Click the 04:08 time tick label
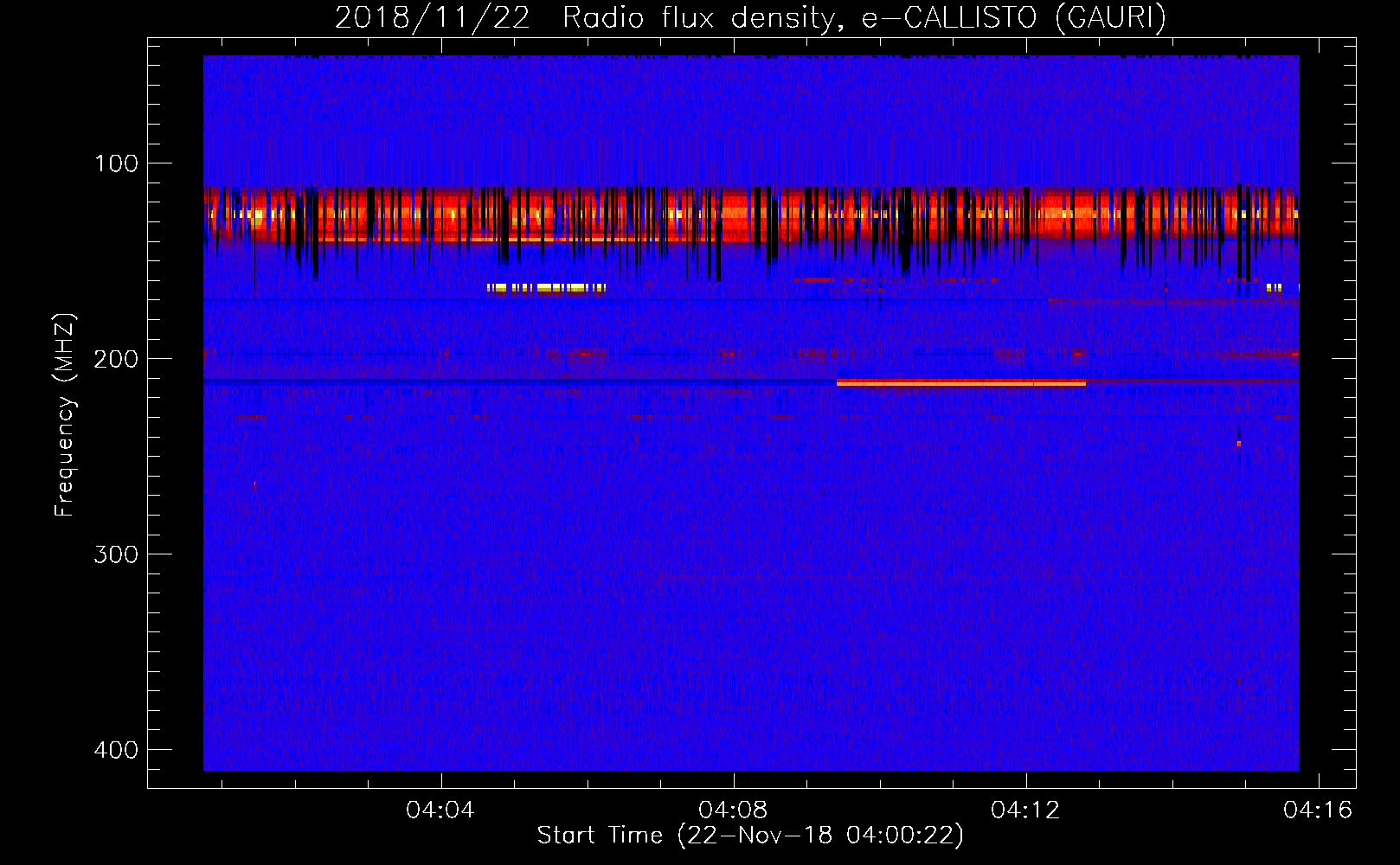 point(733,811)
